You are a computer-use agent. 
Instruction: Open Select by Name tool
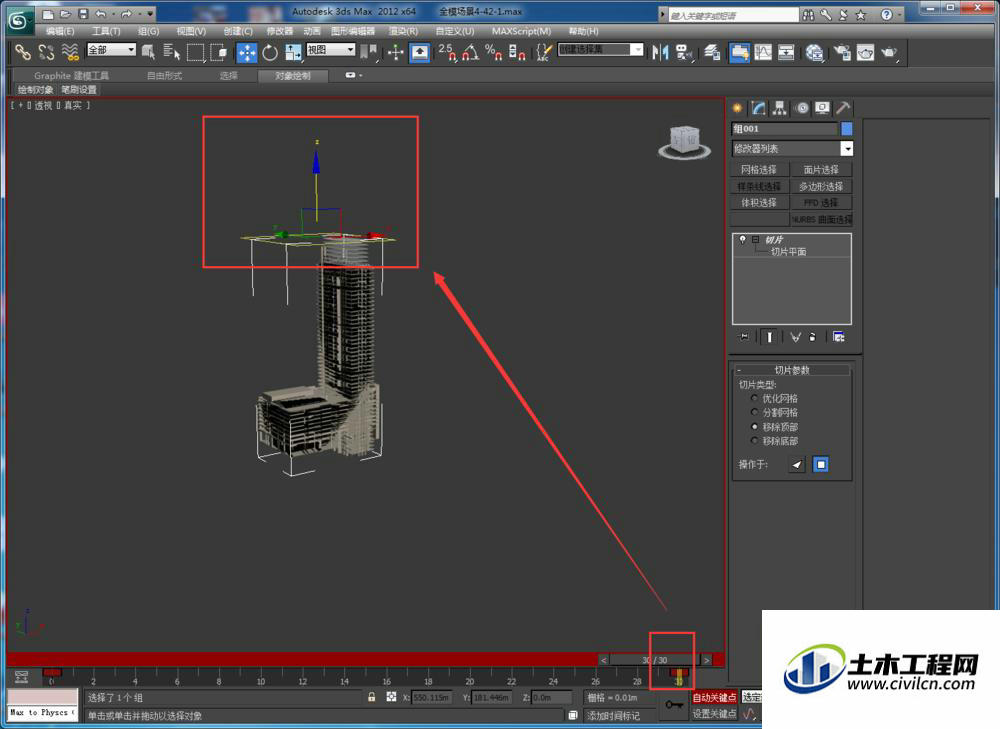[172, 52]
